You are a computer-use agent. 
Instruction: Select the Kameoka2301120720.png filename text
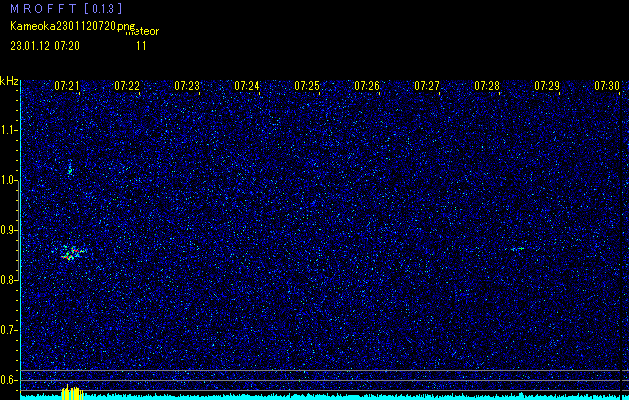[x=73, y=26]
